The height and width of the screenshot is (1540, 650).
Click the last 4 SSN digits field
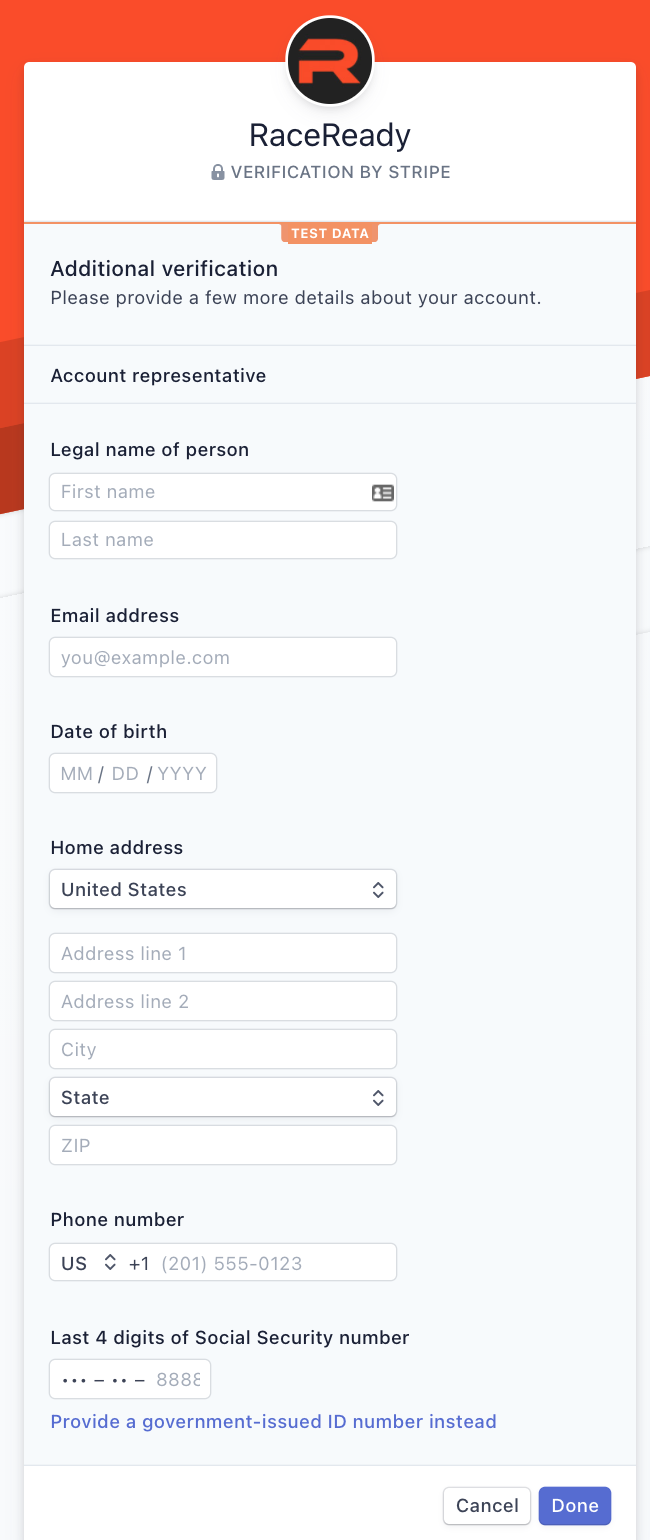tap(130, 1380)
